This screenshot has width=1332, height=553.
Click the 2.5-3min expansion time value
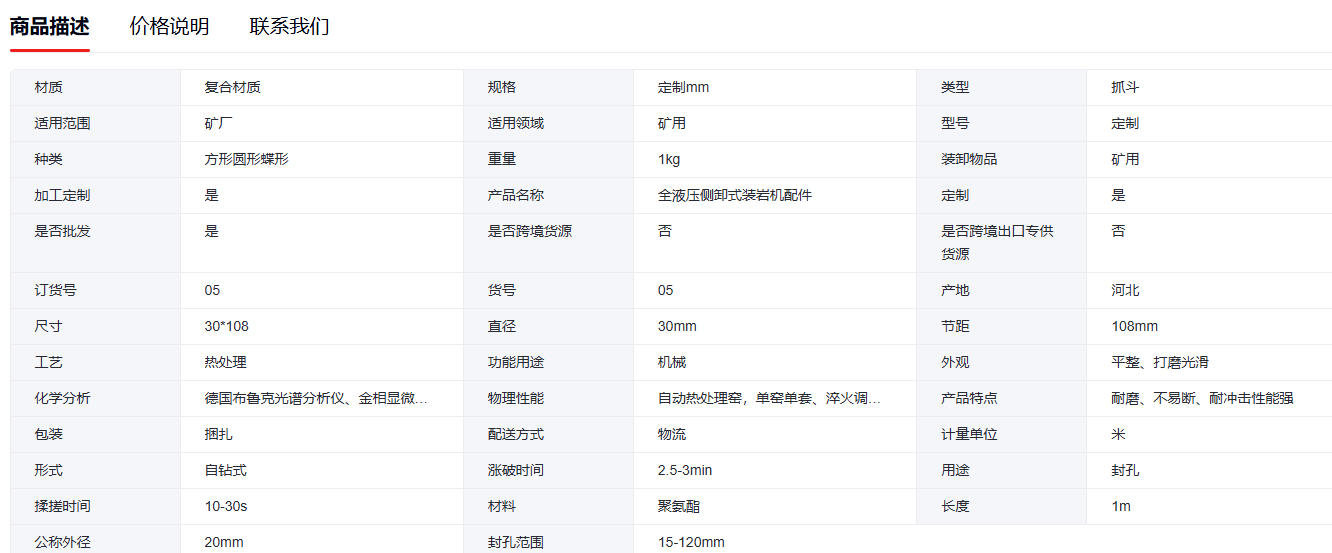[685, 470]
